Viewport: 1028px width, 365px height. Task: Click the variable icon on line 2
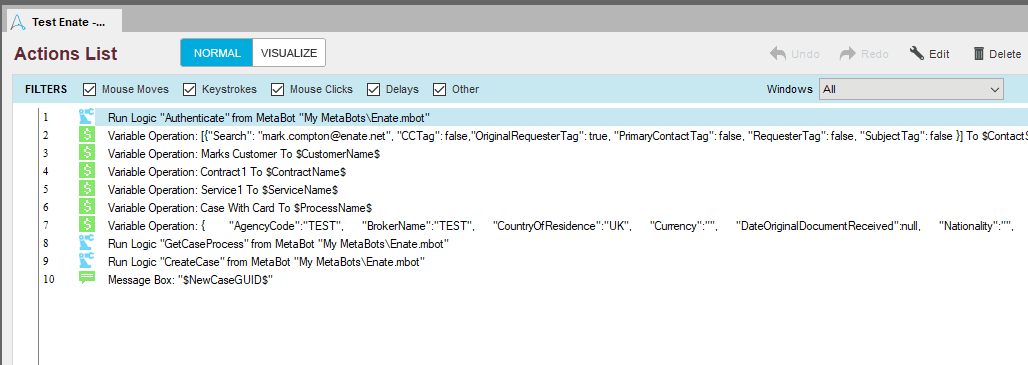pyautogui.click(x=87, y=136)
